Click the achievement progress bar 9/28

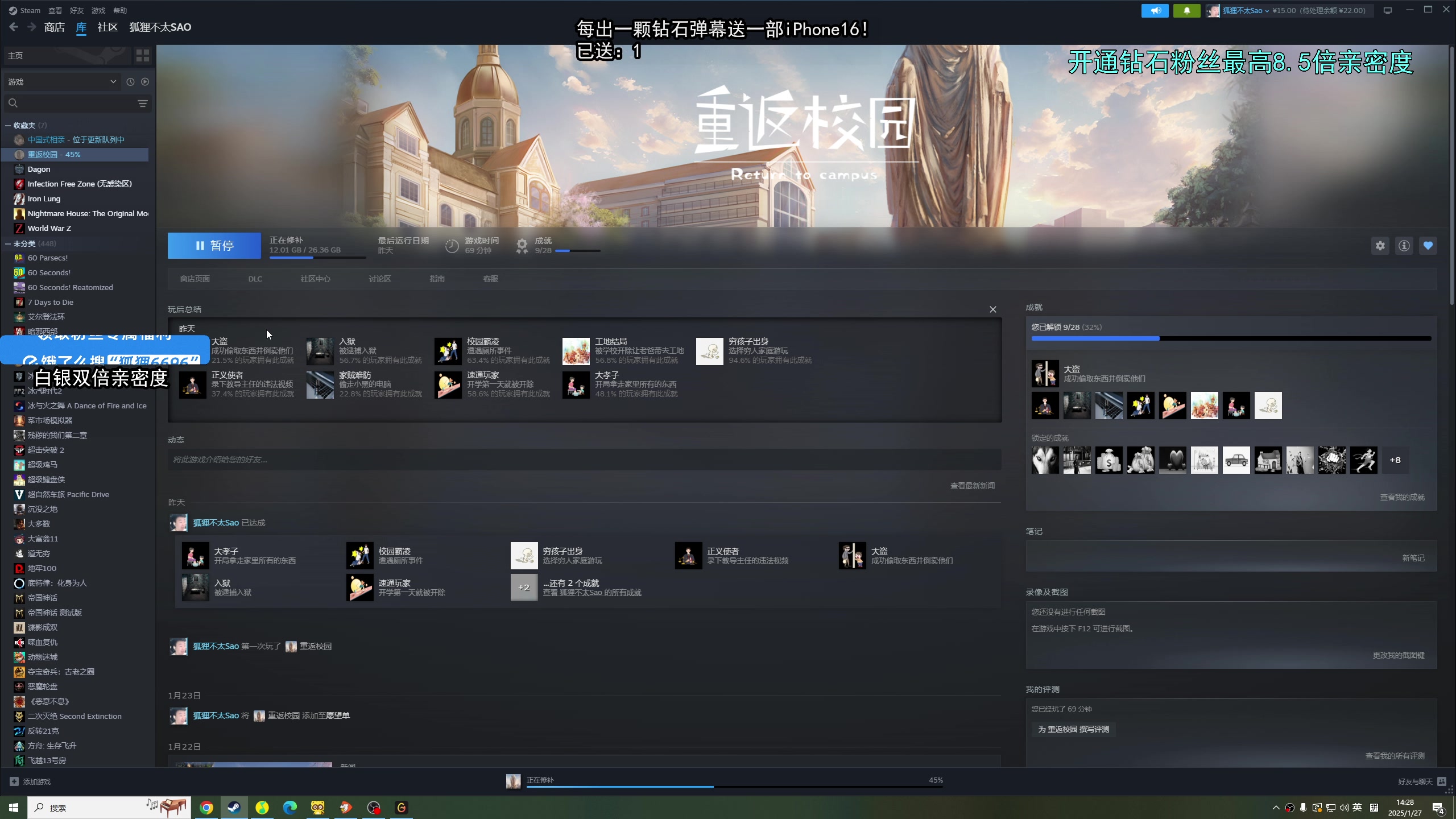[1231, 338]
